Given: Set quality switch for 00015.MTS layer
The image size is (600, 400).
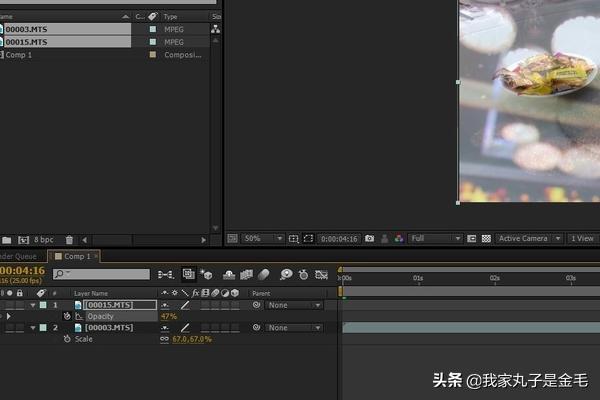Looking at the screenshot, I should click(185, 305).
